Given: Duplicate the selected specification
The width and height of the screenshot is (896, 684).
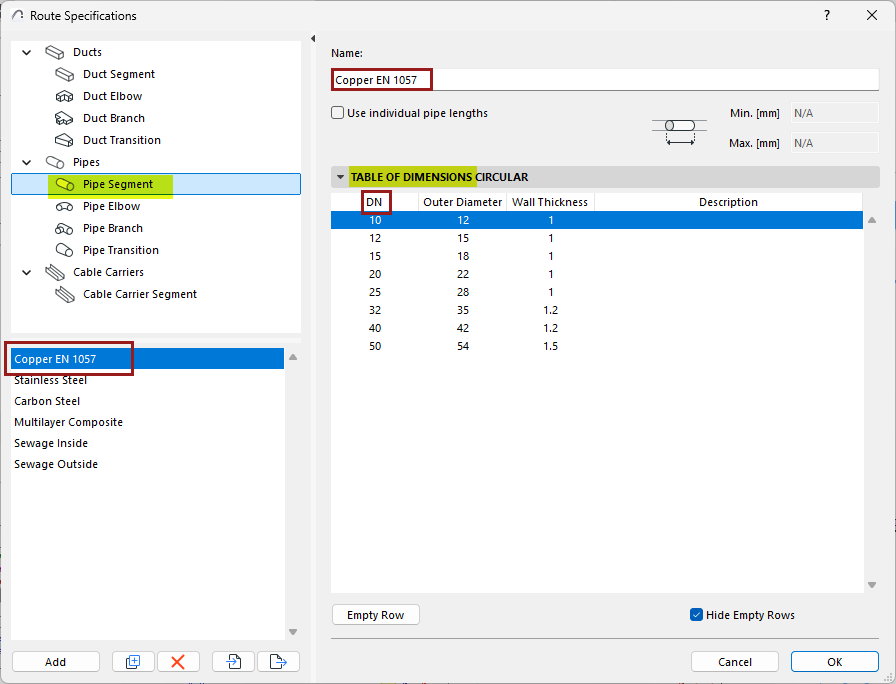Looking at the screenshot, I should click(133, 662).
